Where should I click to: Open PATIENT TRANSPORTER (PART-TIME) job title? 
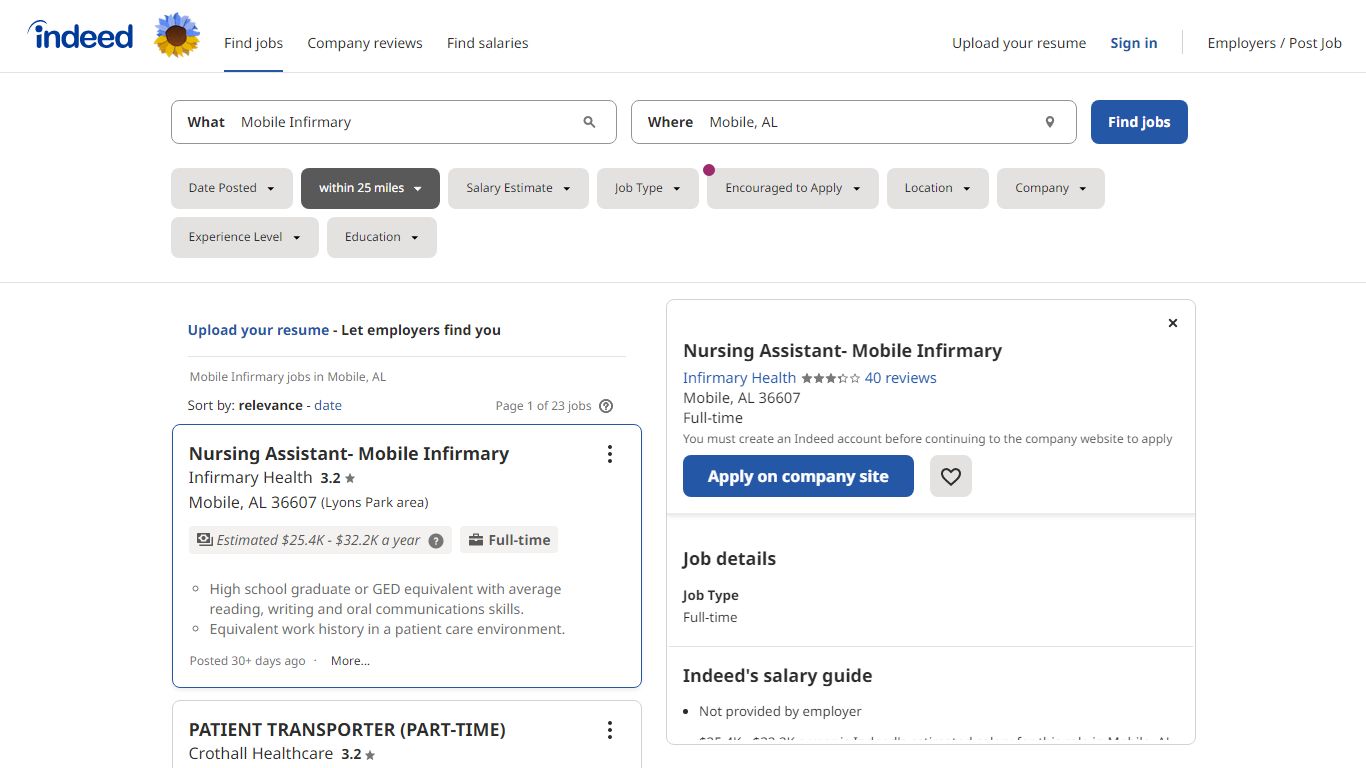tap(347, 730)
